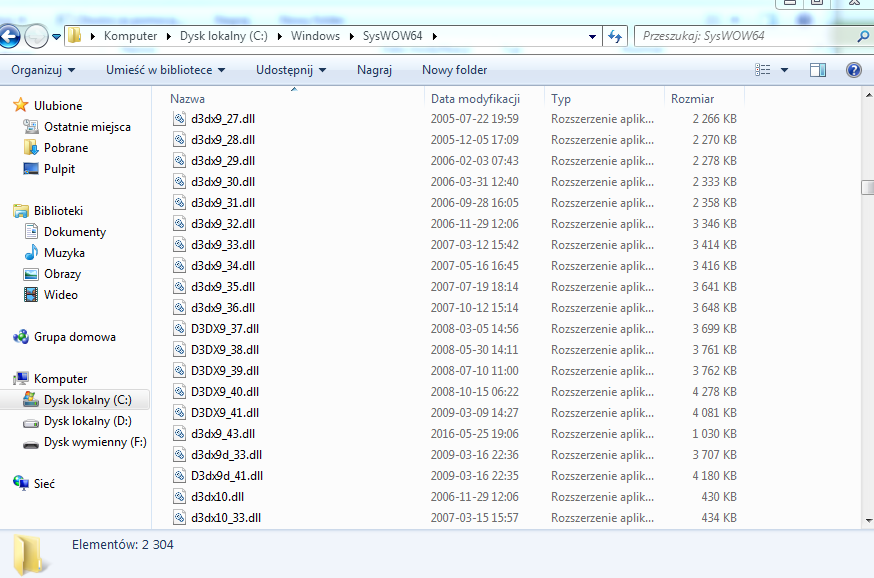
Task: Click the d3dx9_34.dll file icon
Action: pos(179,266)
